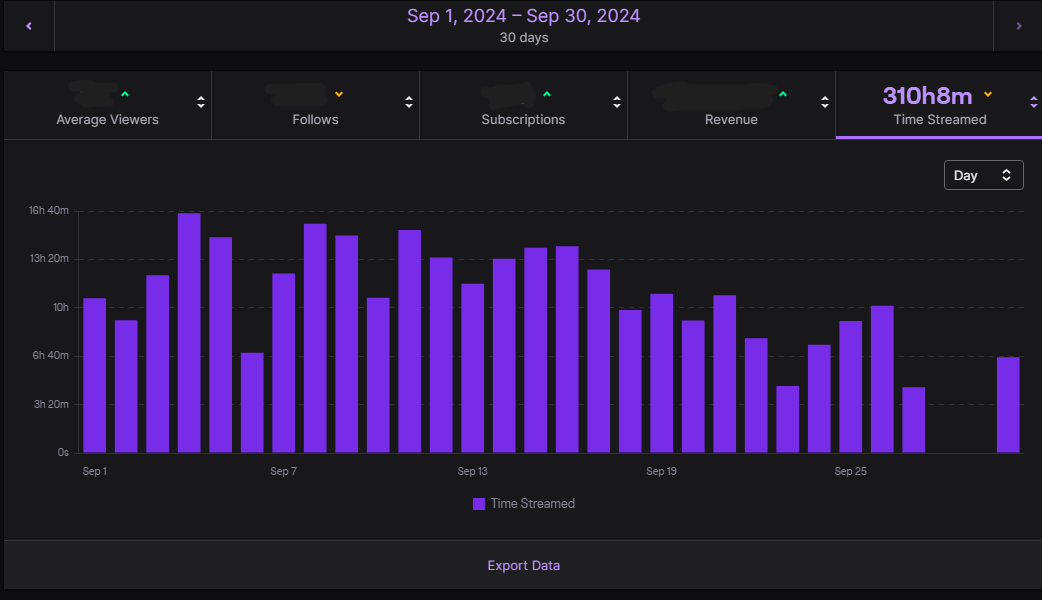Viewport: 1042px width, 600px height.
Task: Click the Sep 7 x-axis label
Action: pyautogui.click(x=284, y=471)
